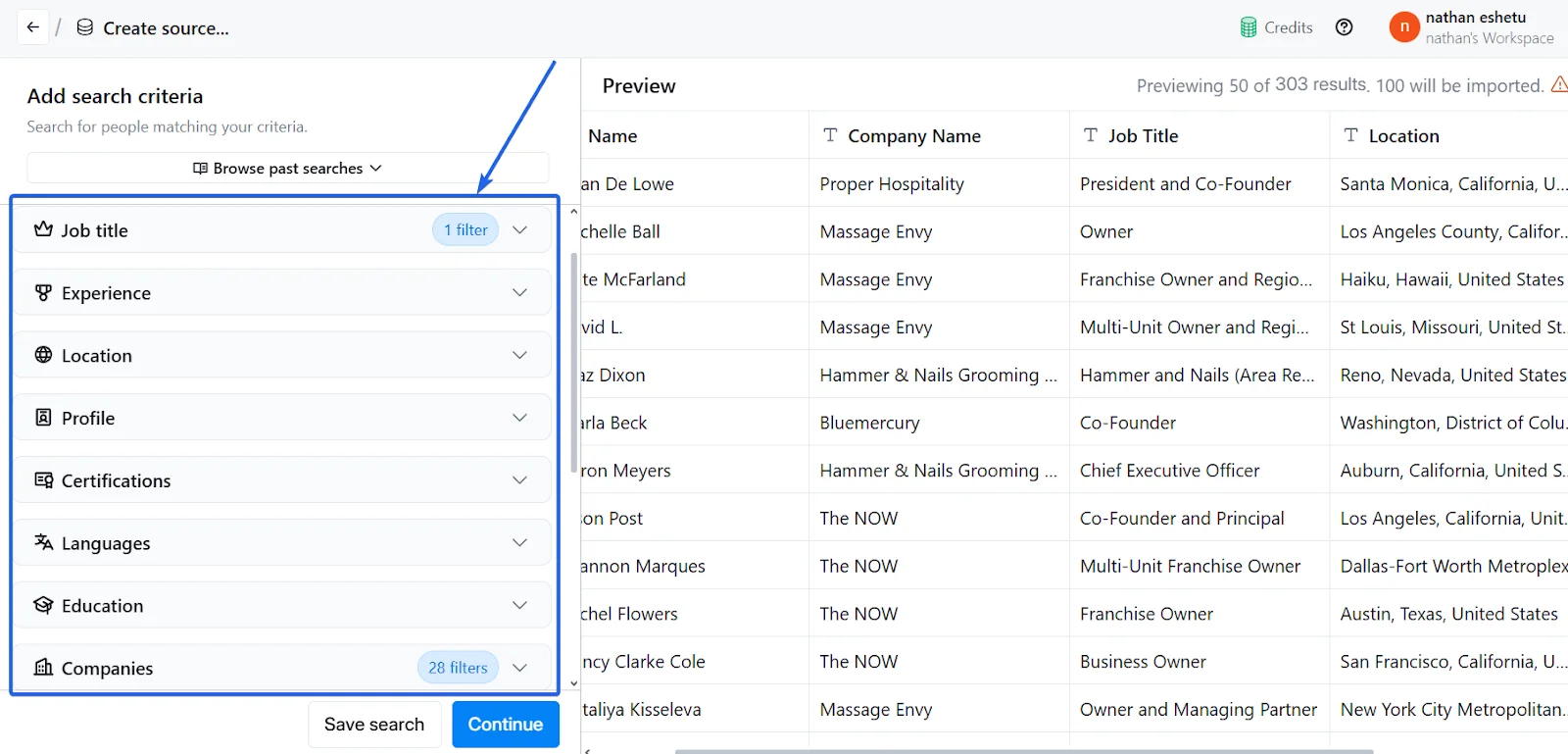Click the Chief Executive Officer cell
Image resolution: width=1568 pixels, height=754 pixels.
coord(1200,471)
